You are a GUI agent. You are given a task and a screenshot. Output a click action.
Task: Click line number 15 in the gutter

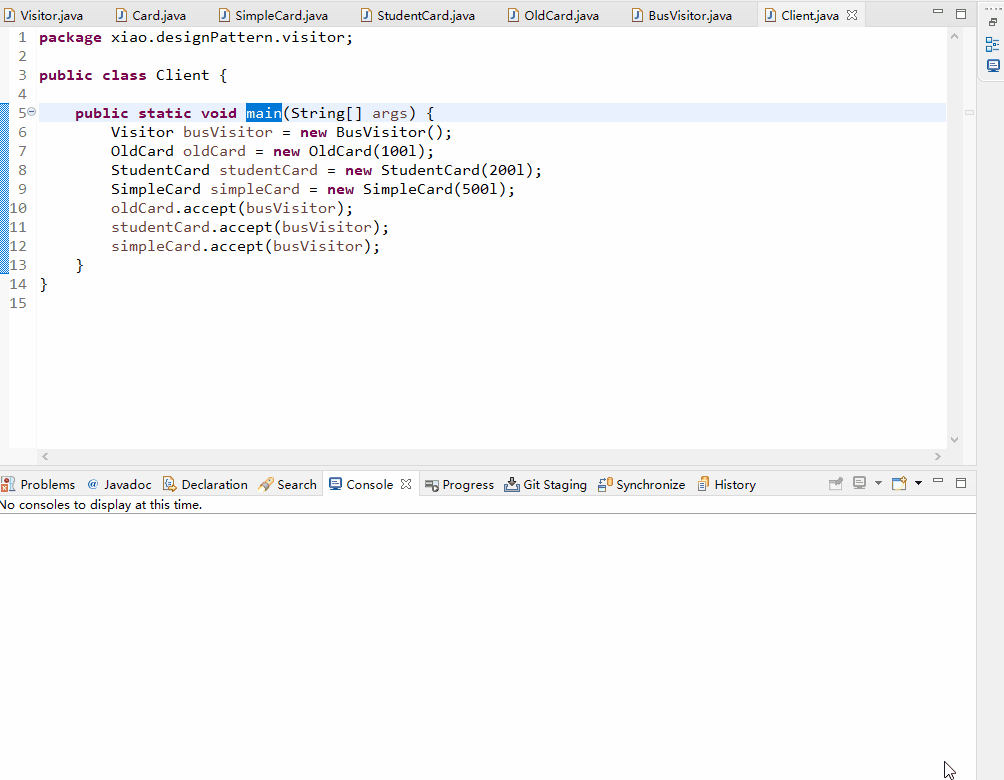click(18, 304)
